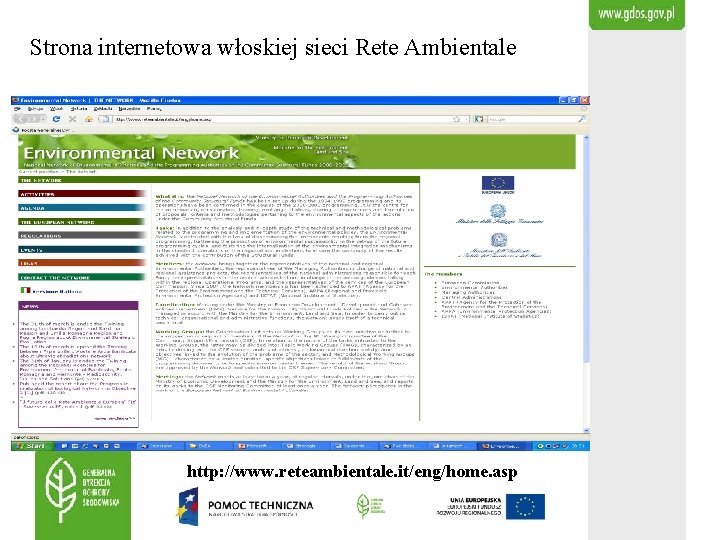Open the LINKS navigation bar

click(82, 264)
